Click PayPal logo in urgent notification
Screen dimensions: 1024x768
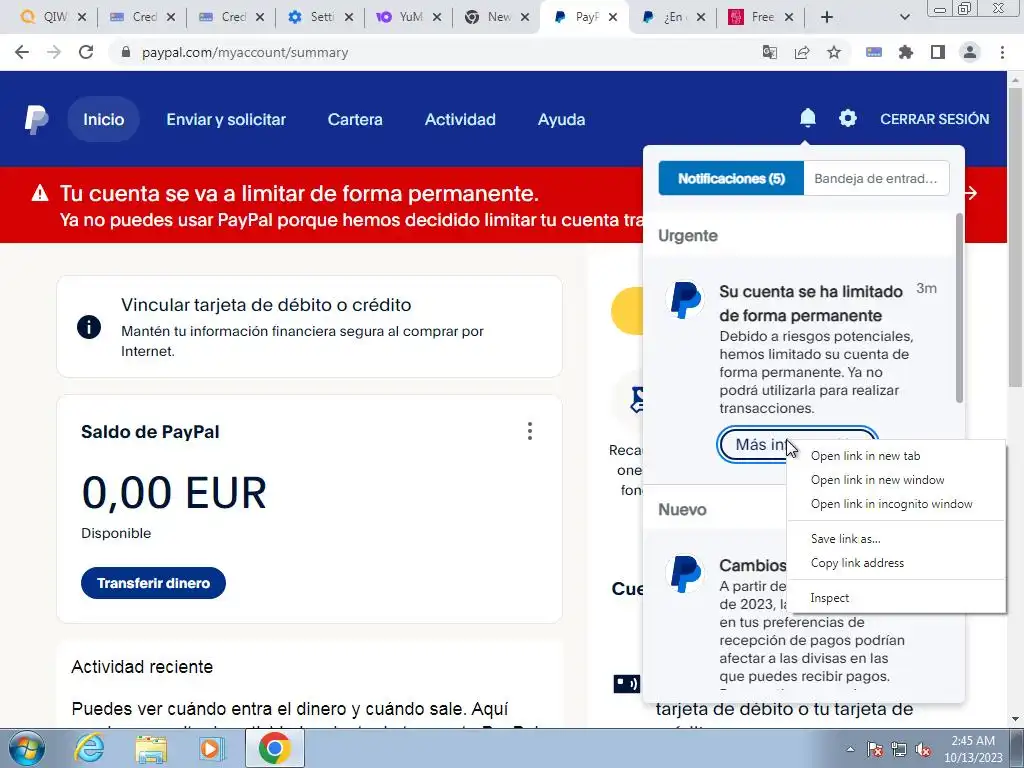[x=685, y=300]
